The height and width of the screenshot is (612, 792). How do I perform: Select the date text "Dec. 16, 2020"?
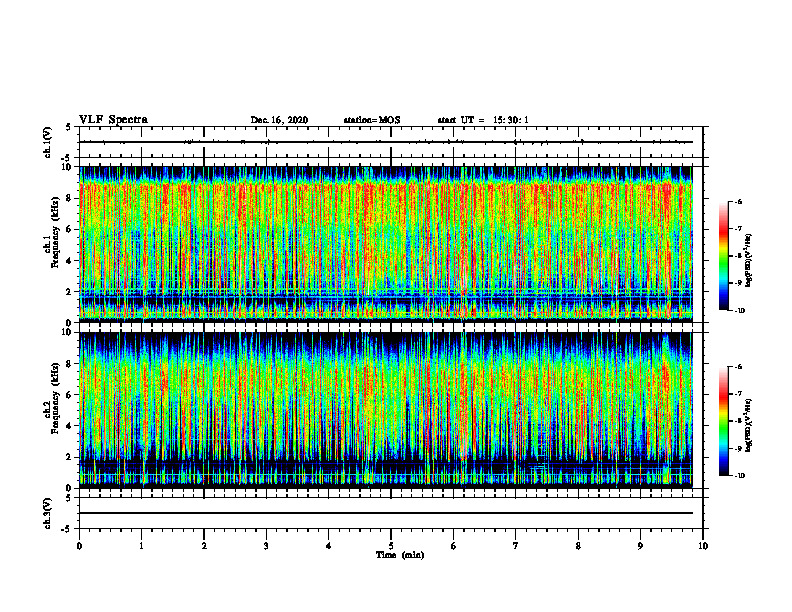(x=279, y=120)
